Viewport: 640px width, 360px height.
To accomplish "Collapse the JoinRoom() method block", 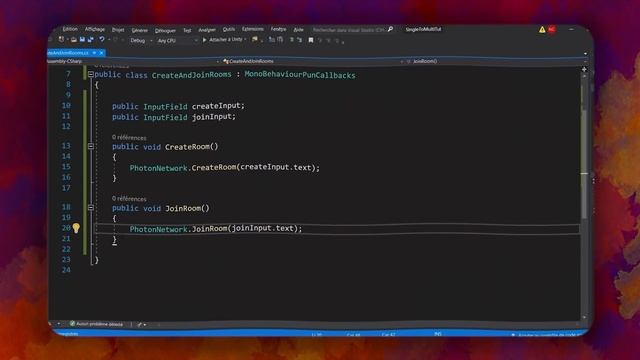I will [91, 207].
